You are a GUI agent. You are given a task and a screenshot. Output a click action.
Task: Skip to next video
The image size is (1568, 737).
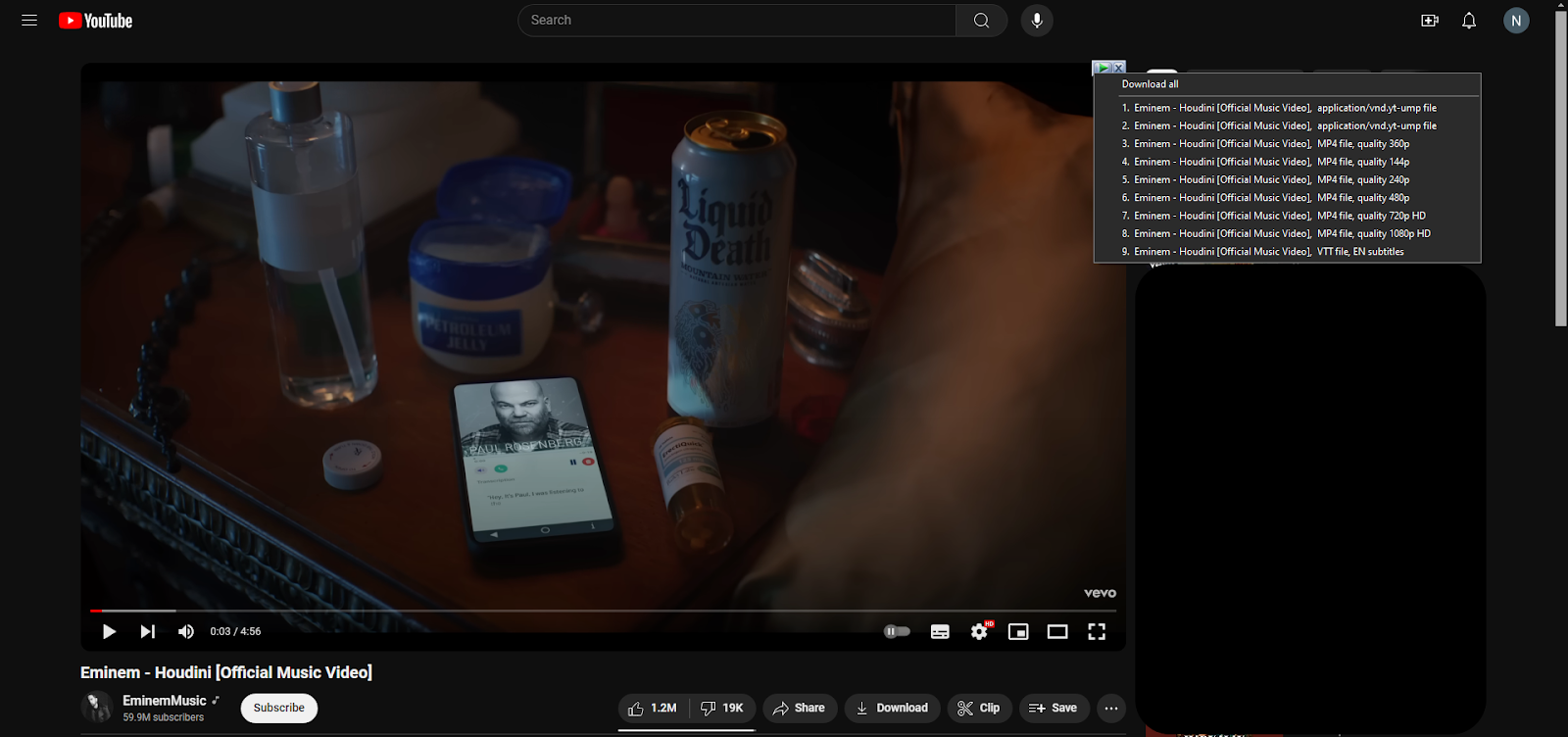(147, 632)
